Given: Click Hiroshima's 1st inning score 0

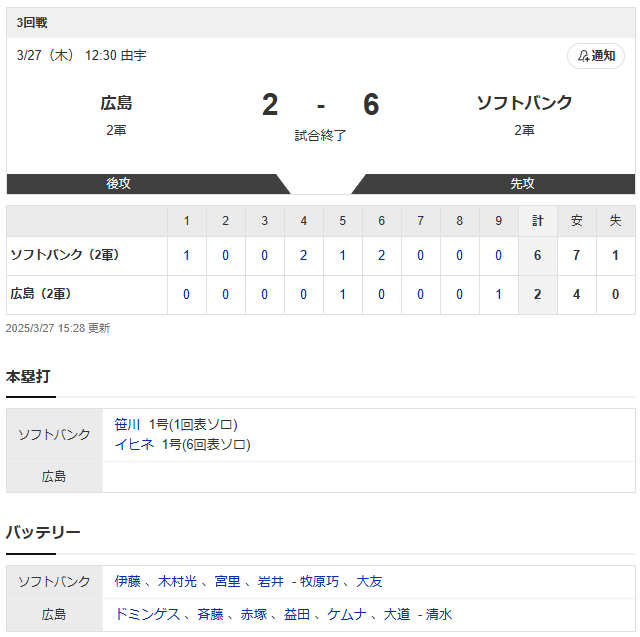Looking at the screenshot, I should [x=187, y=294].
